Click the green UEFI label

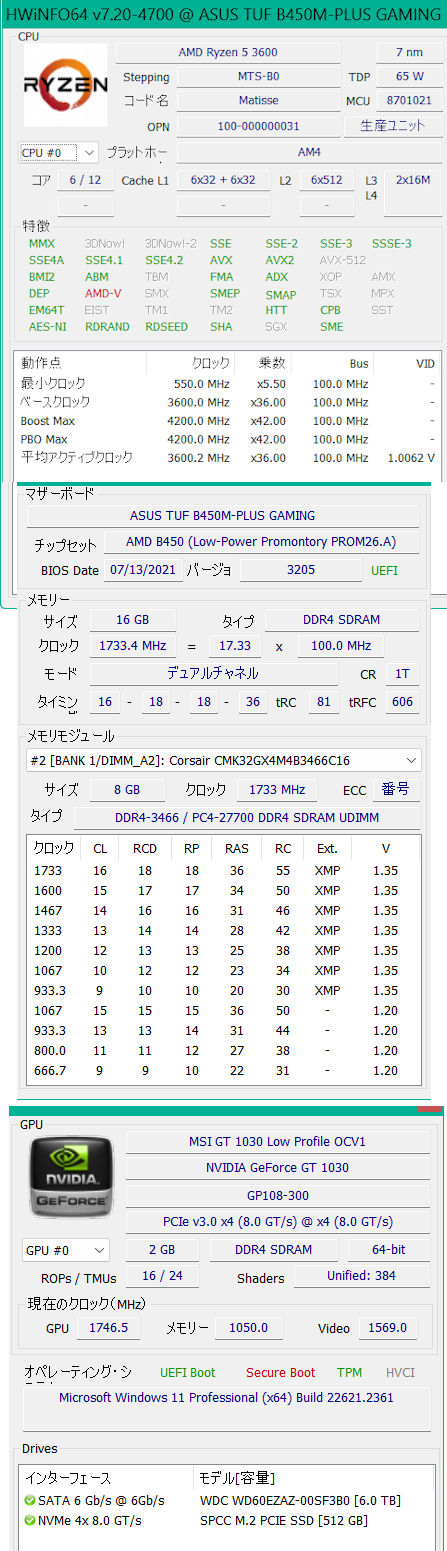click(x=384, y=571)
